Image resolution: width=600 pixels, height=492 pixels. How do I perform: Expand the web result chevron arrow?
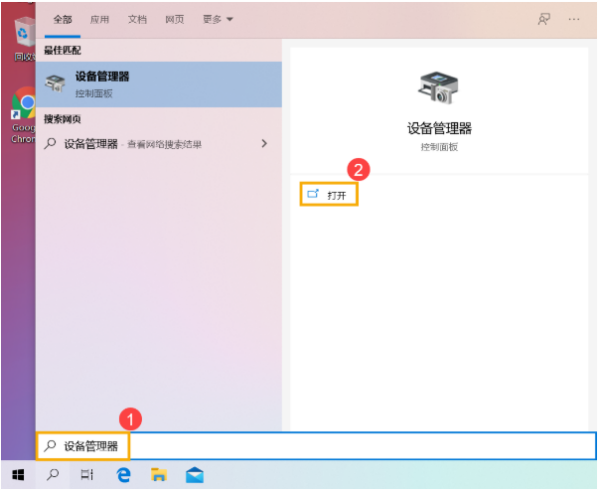pos(264,144)
